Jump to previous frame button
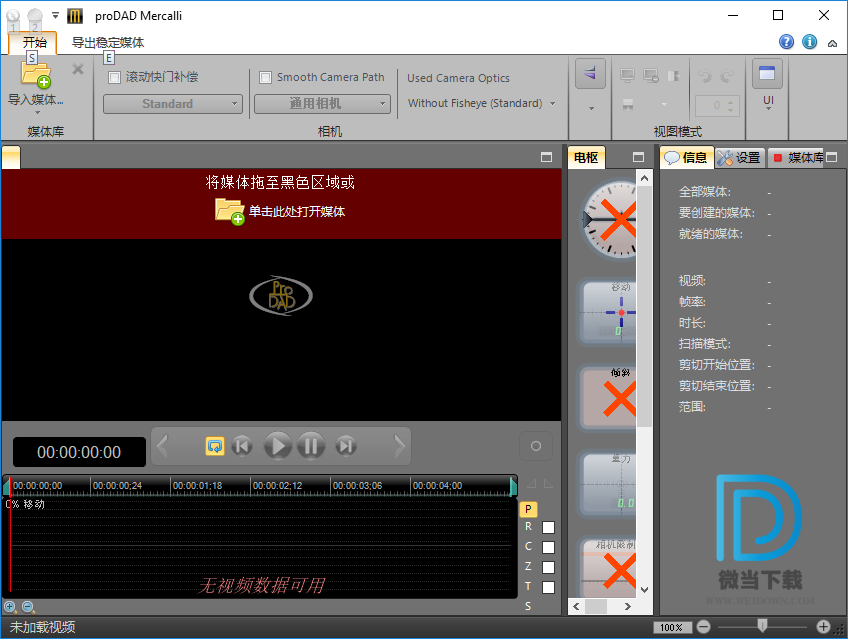The image size is (848, 639). [x=242, y=446]
